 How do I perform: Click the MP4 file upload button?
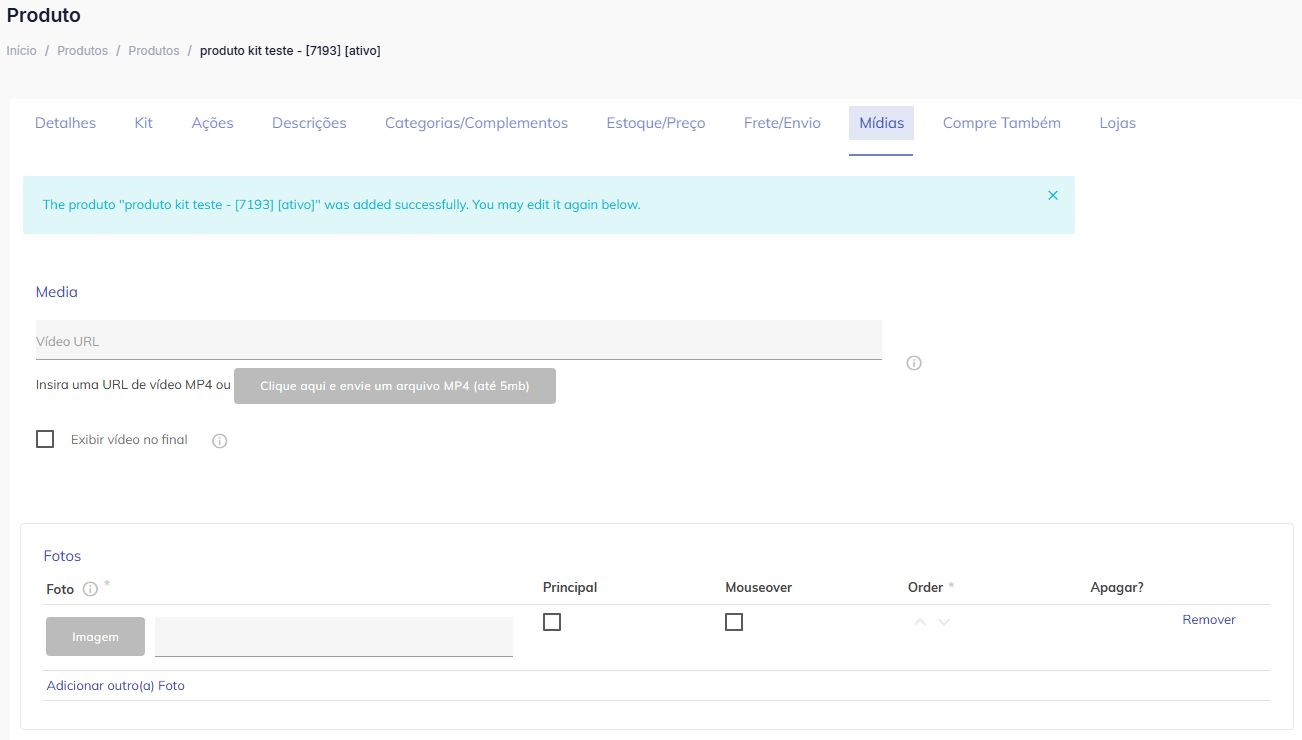[394, 386]
